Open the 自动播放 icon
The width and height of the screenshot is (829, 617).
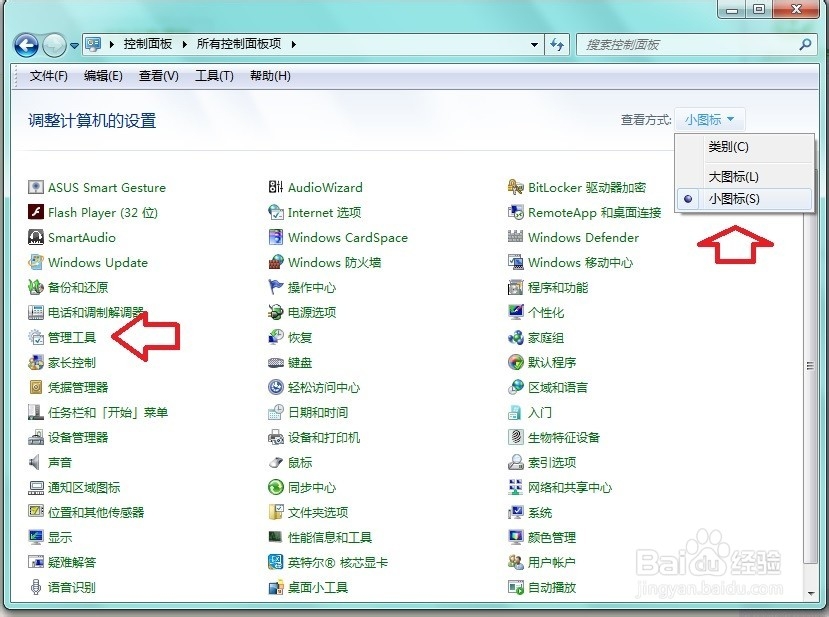[515, 587]
